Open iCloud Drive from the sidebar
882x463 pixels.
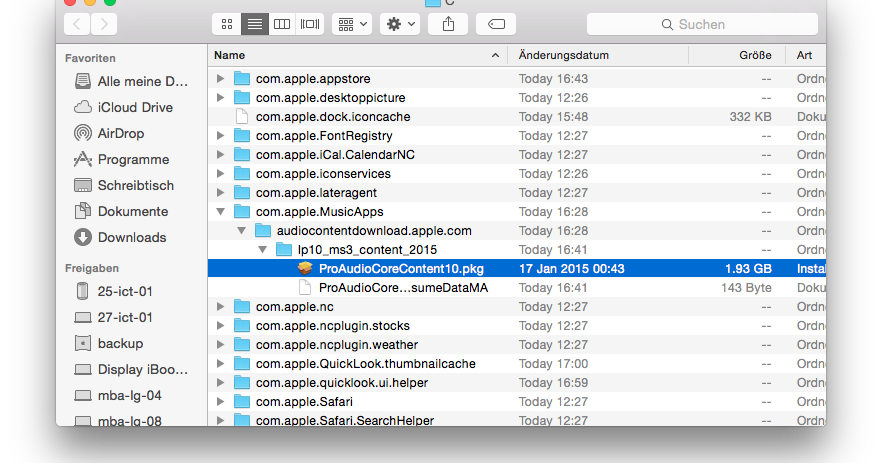124,107
